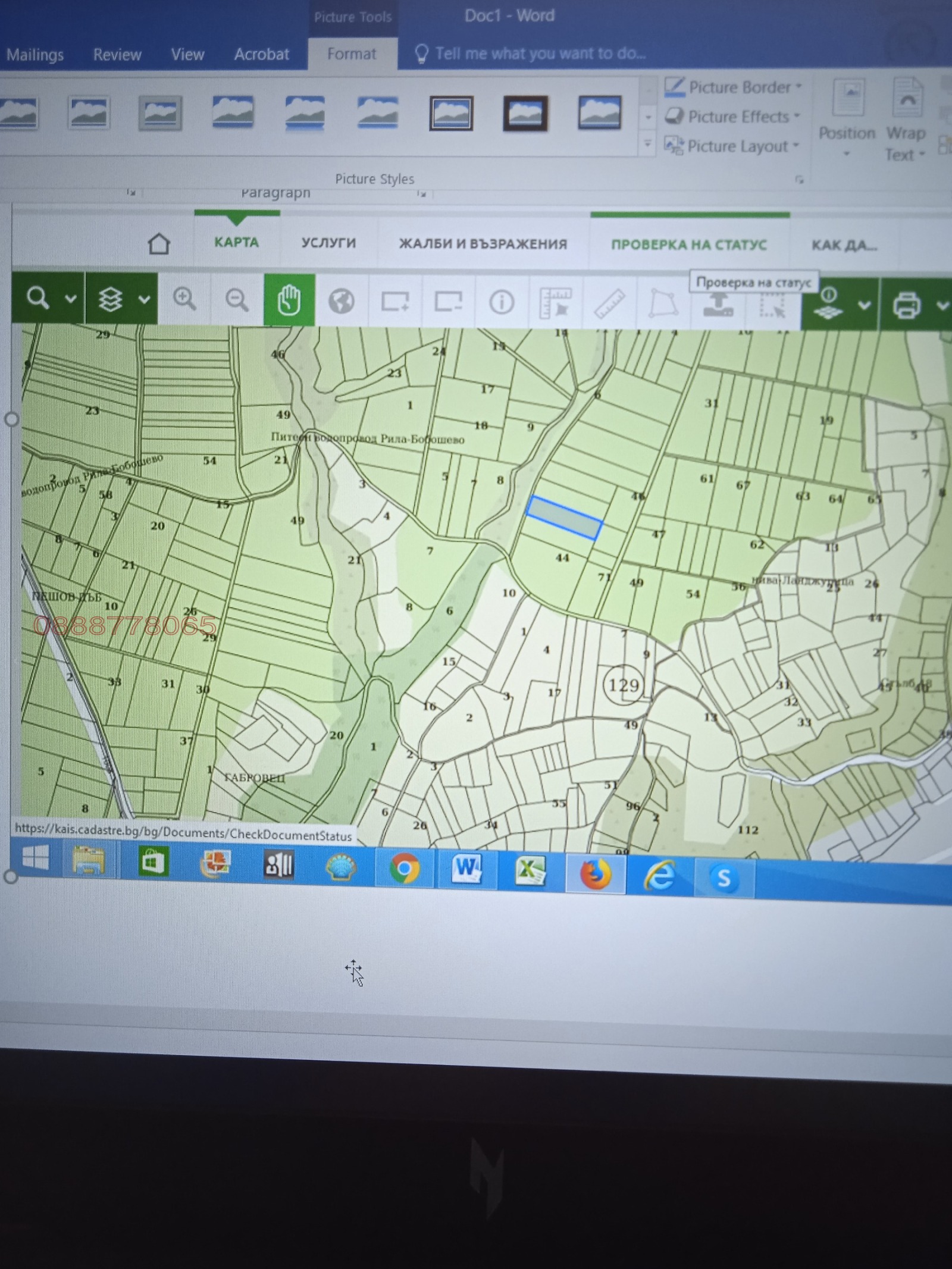Toggle the remove rectangle selection tool

pos(448,302)
